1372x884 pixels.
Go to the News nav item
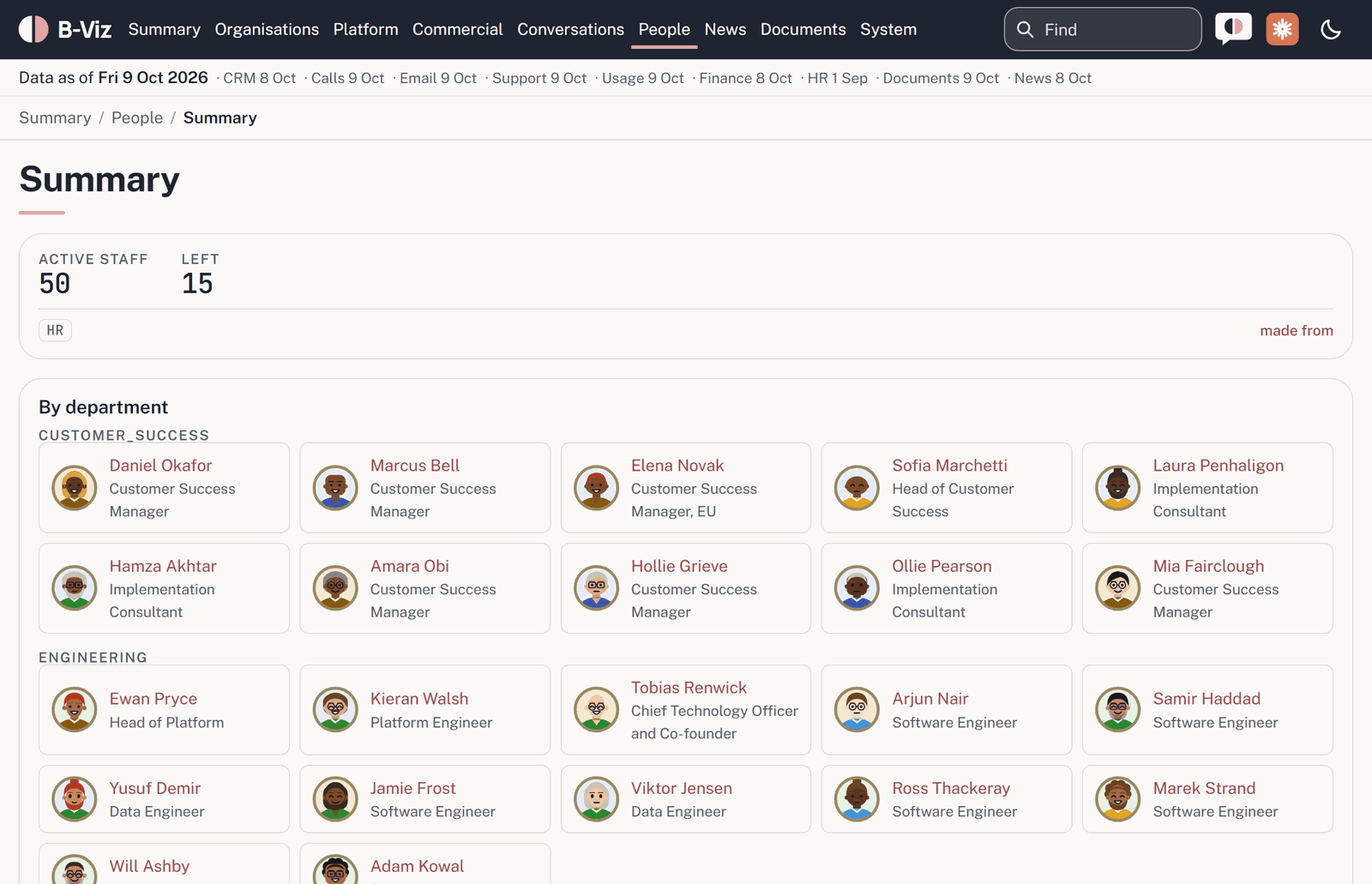coord(725,29)
